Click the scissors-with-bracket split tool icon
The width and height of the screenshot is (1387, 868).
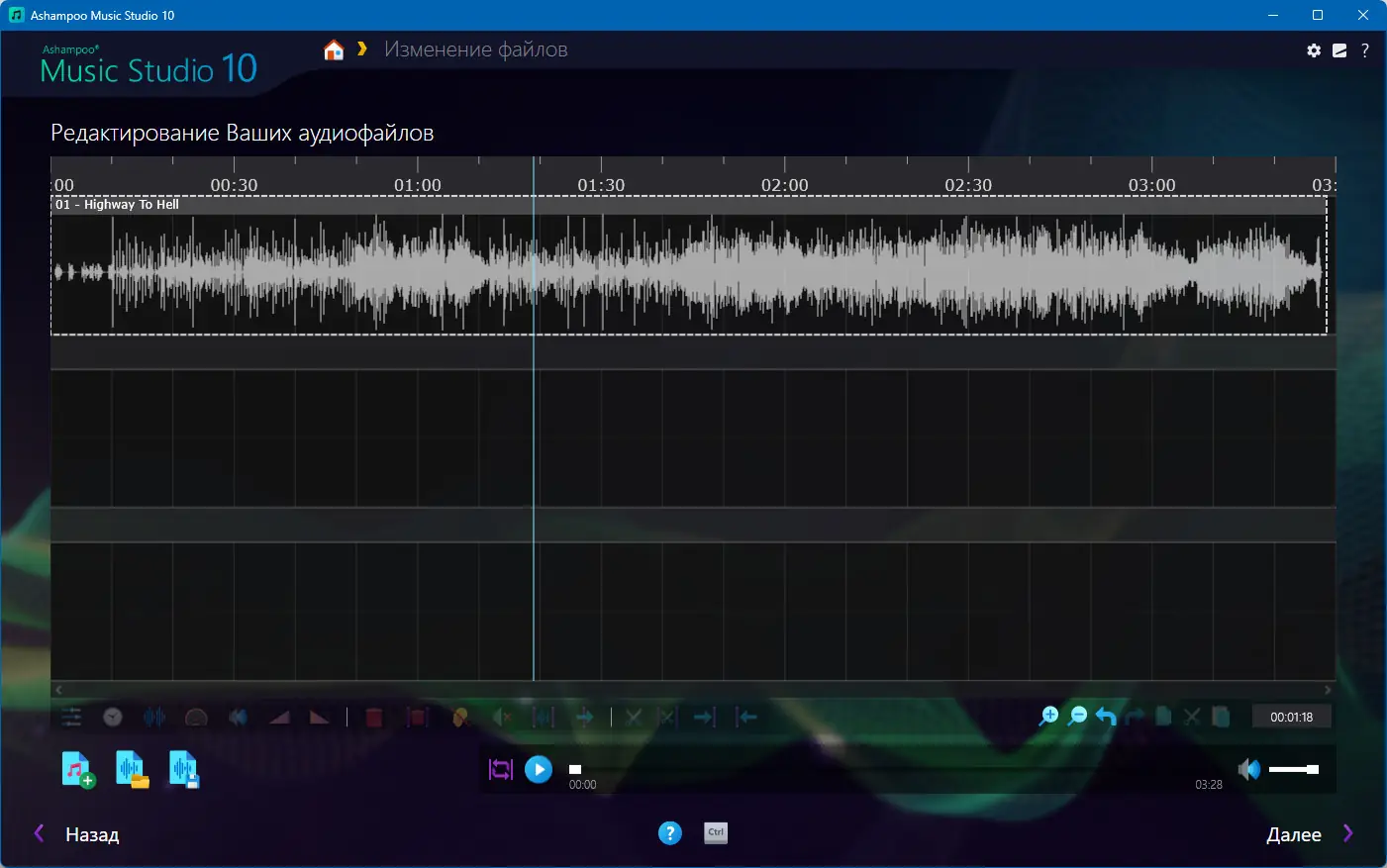pyautogui.click(x=668, y=717)
